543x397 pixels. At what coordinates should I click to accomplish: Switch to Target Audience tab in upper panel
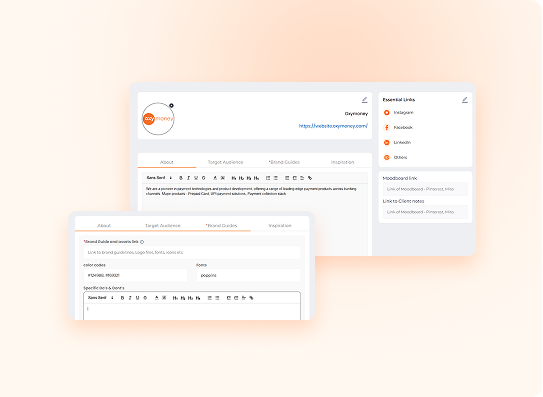click(225, 162)
